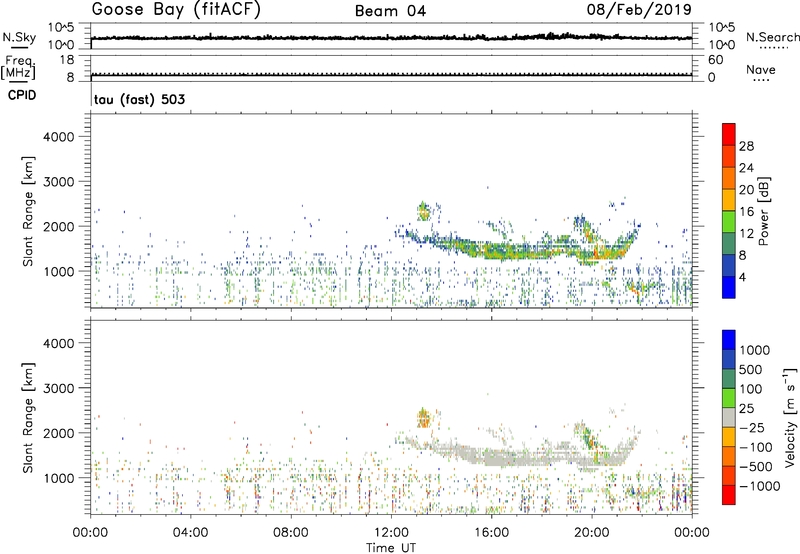Click the '2000' tick on the velocity panel
This screenshot has width=800, height=554.
pos(59,433)
